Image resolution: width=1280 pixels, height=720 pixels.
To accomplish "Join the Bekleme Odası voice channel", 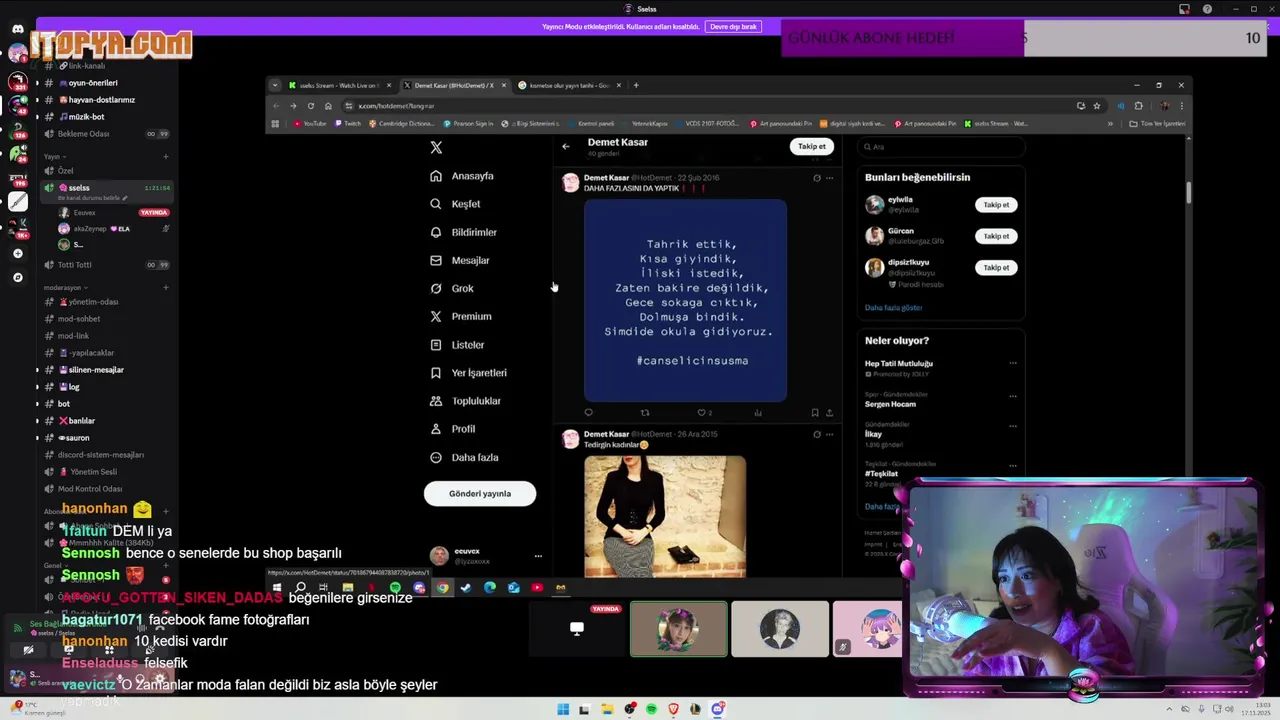I will click(x=83, y=134).
